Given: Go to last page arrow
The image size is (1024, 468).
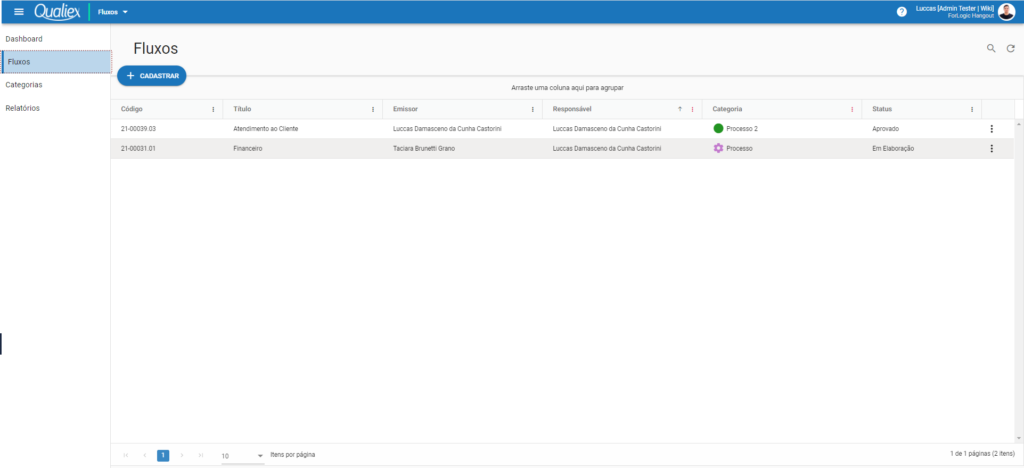Looking at the screenshot, I should pyautogui.click(x=201, y=455).
